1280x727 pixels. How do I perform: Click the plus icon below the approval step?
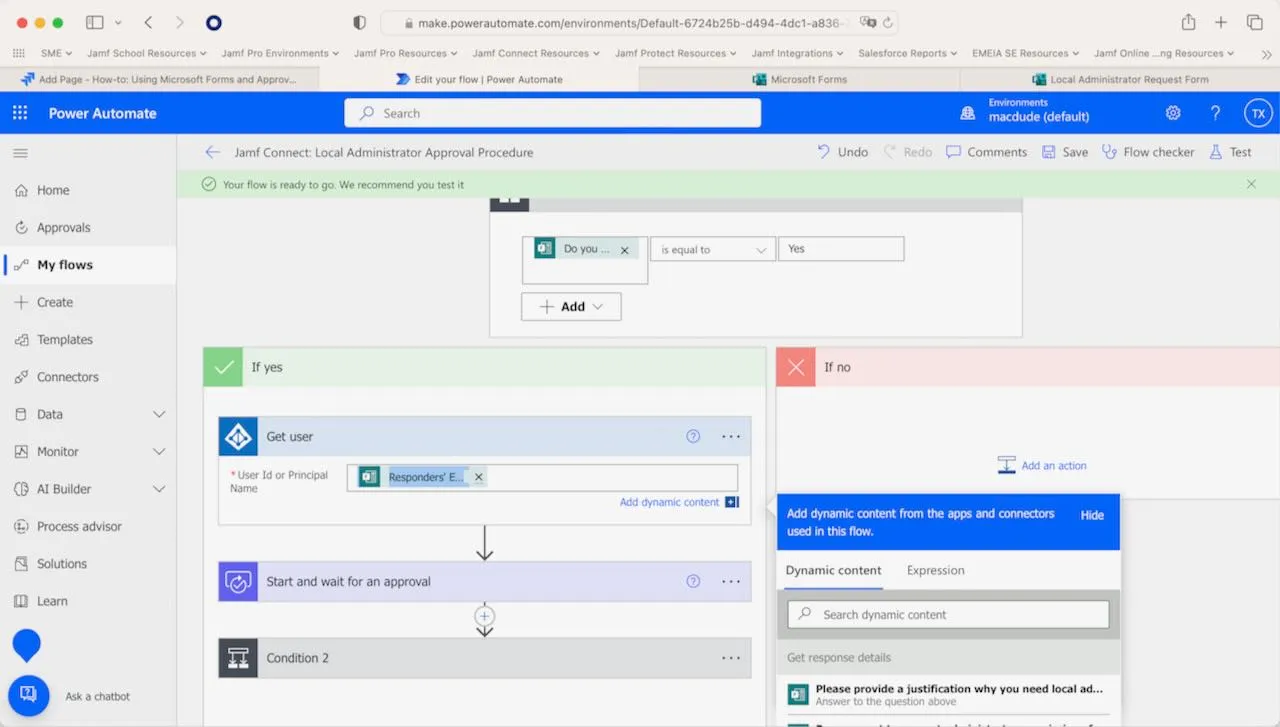tap(485, 617)
